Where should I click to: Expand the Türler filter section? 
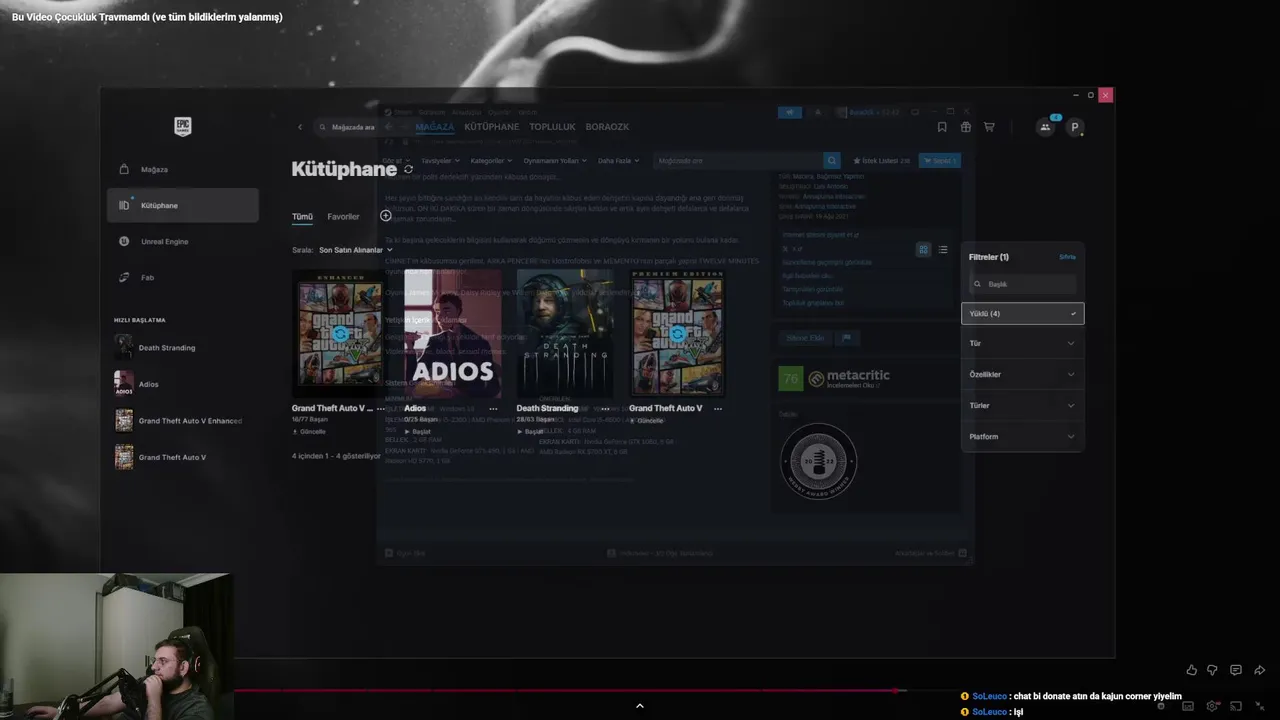coord(1022,405)
